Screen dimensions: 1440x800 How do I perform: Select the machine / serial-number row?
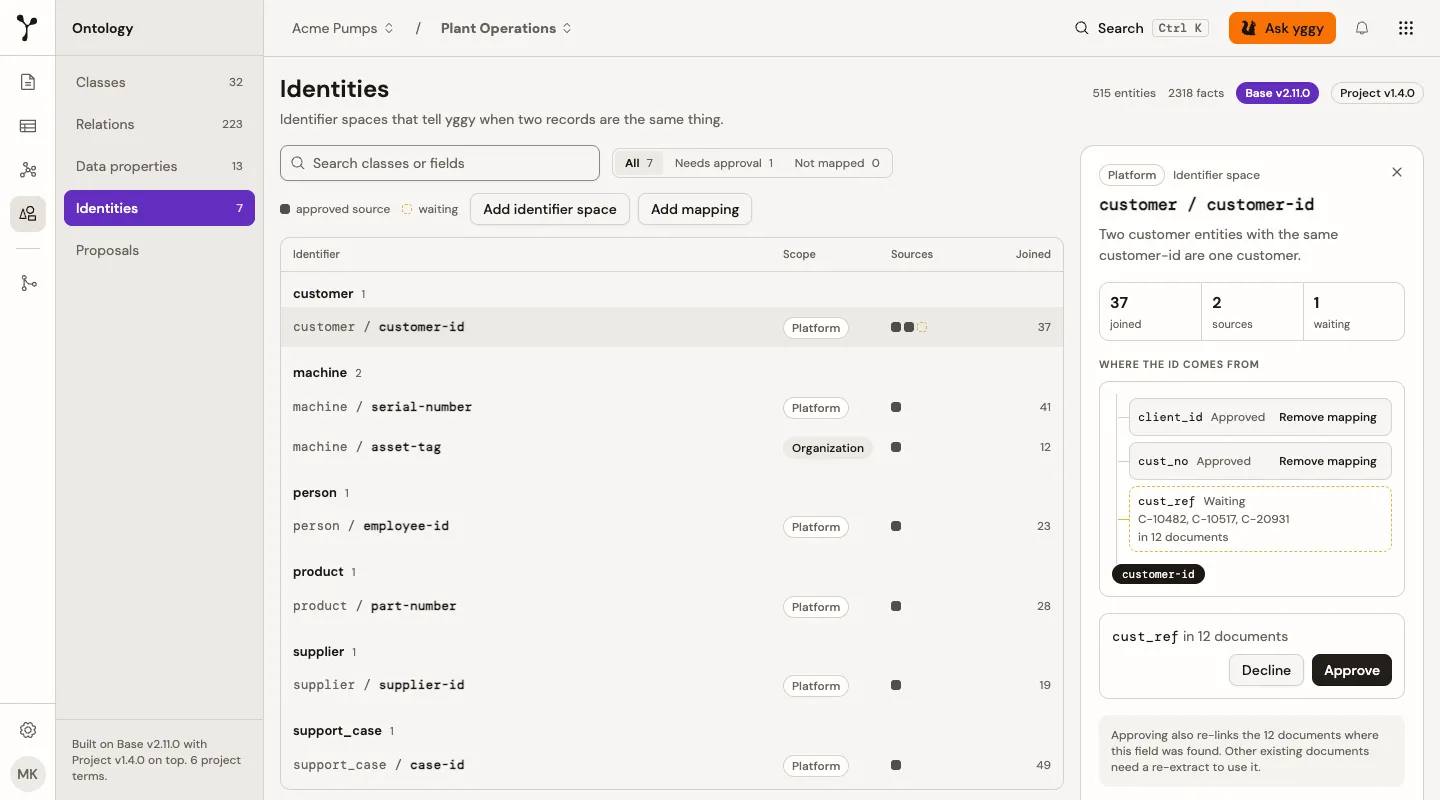672,407
